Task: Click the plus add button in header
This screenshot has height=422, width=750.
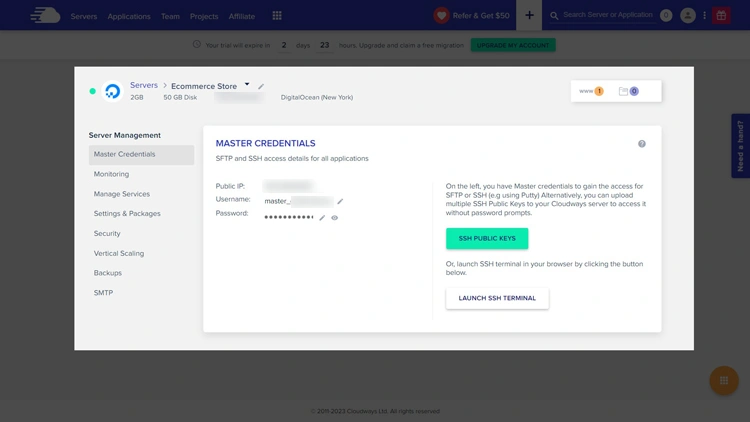Action: 530,15
